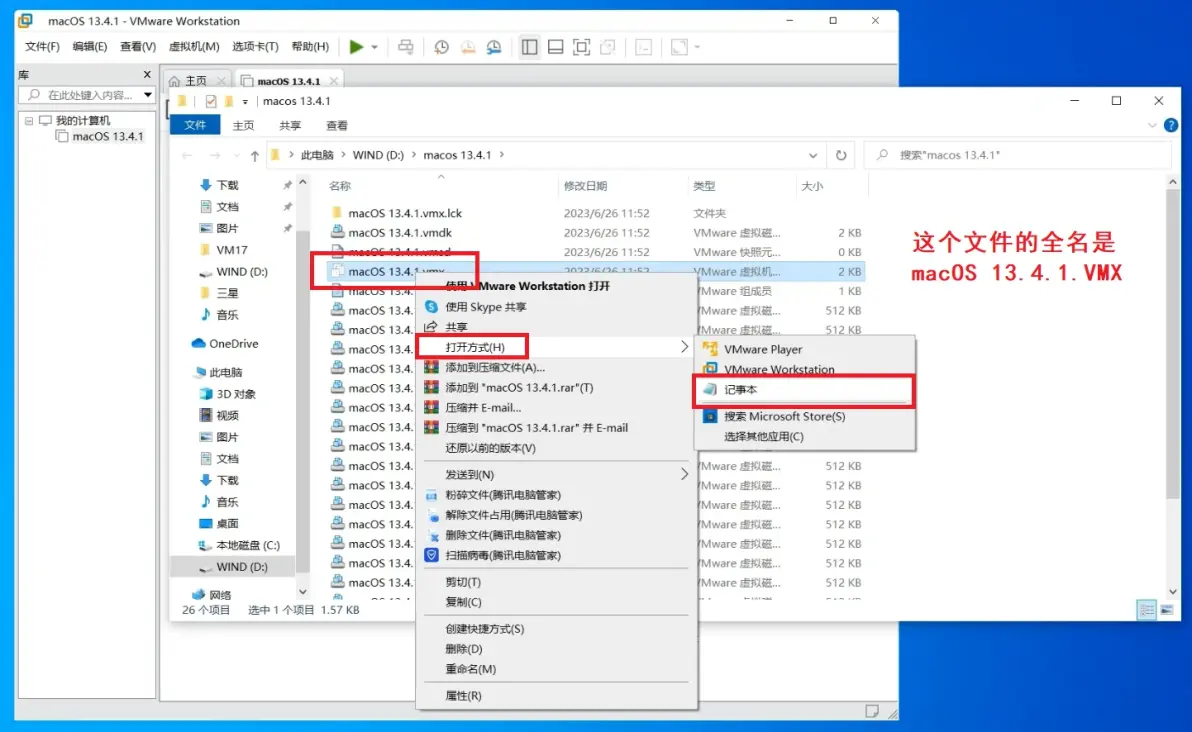This screenshot has width=1192, height=732.
Task: Select 网络 in the navigation pane
Action: (220, 594)
